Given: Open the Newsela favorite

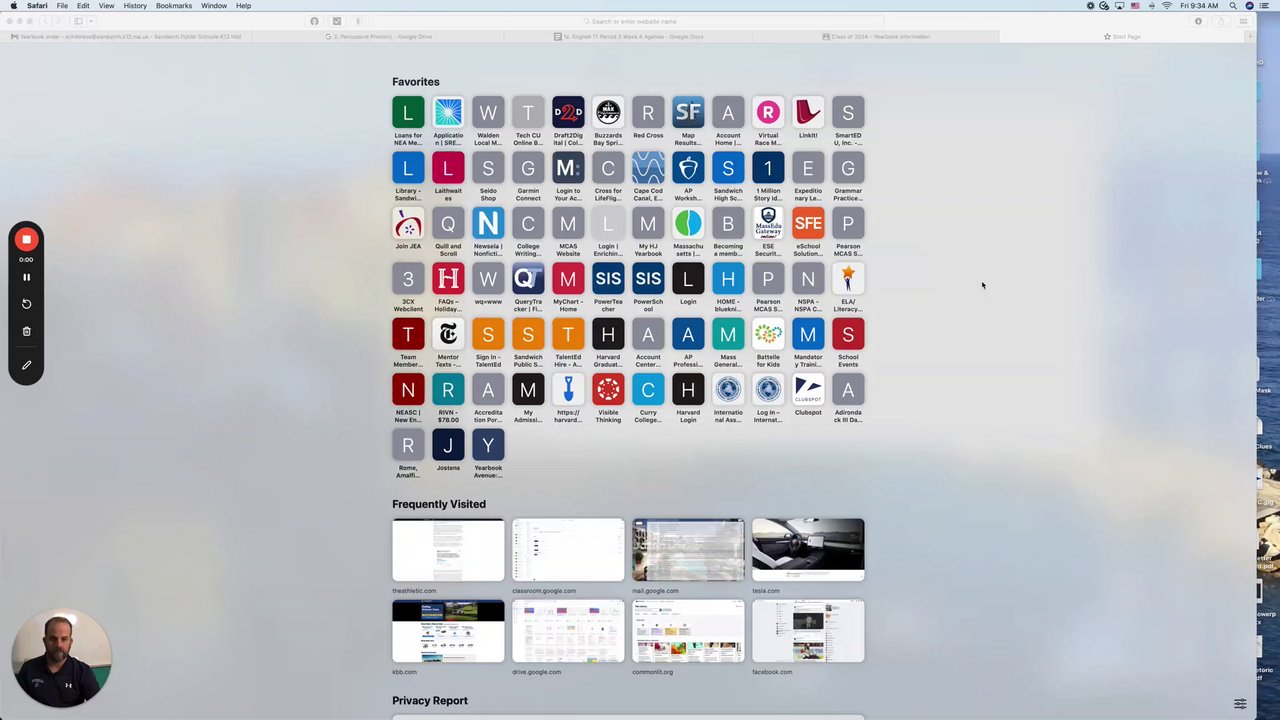Looking at the screenshot, I should coord(488,224).
